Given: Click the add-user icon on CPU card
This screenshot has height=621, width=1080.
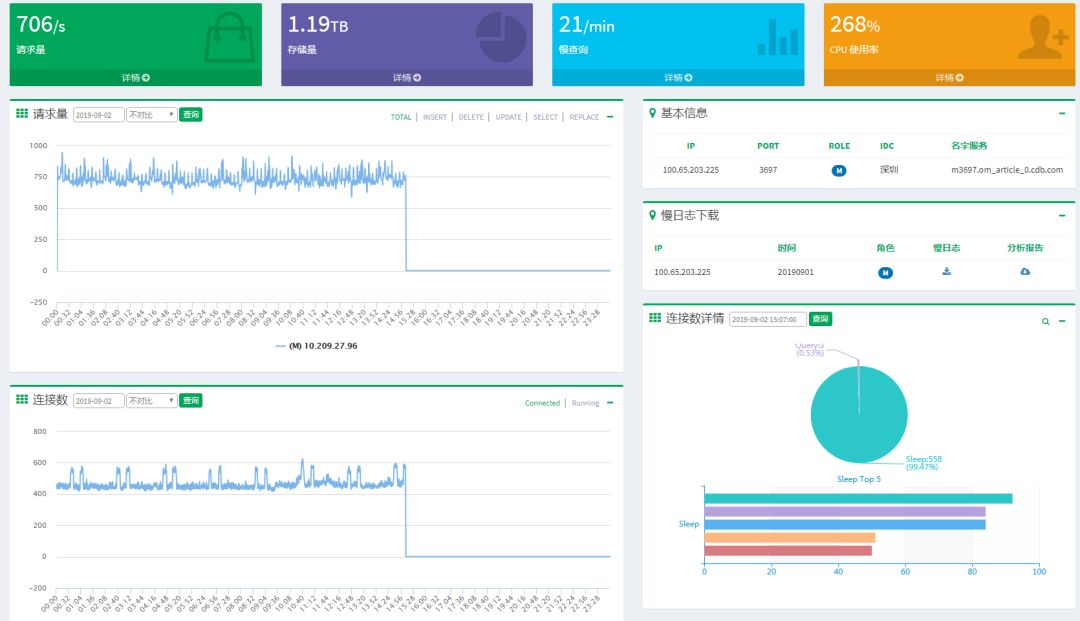Looking at the screenshot, I should coord(1043,37).
